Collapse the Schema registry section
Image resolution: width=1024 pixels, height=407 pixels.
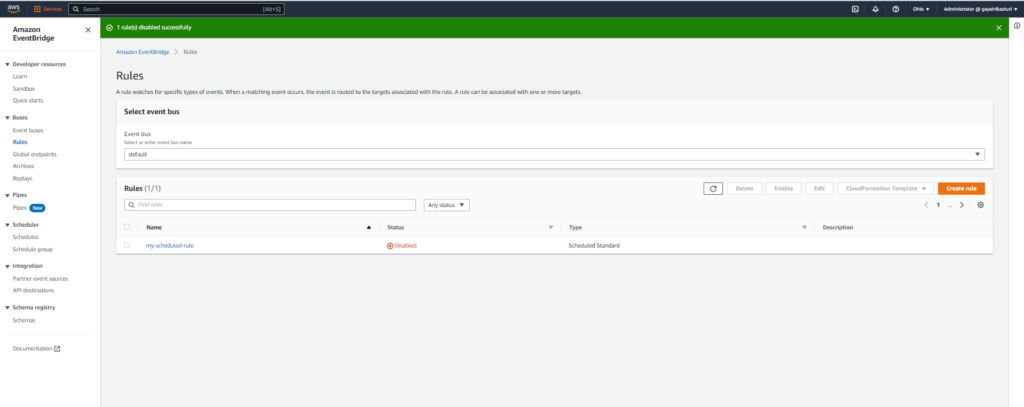(7, 307)
